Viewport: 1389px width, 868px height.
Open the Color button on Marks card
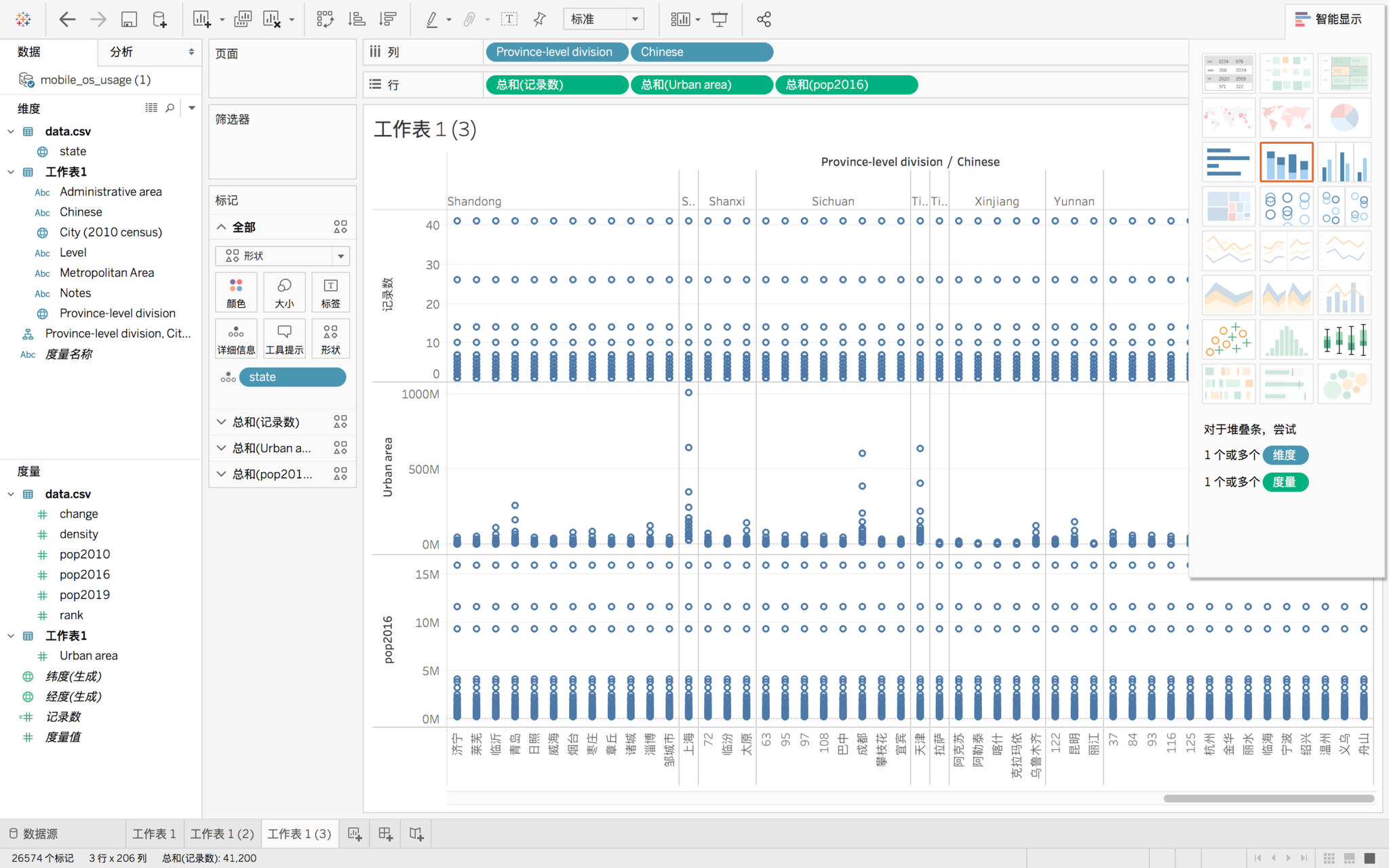click(236, 292)
